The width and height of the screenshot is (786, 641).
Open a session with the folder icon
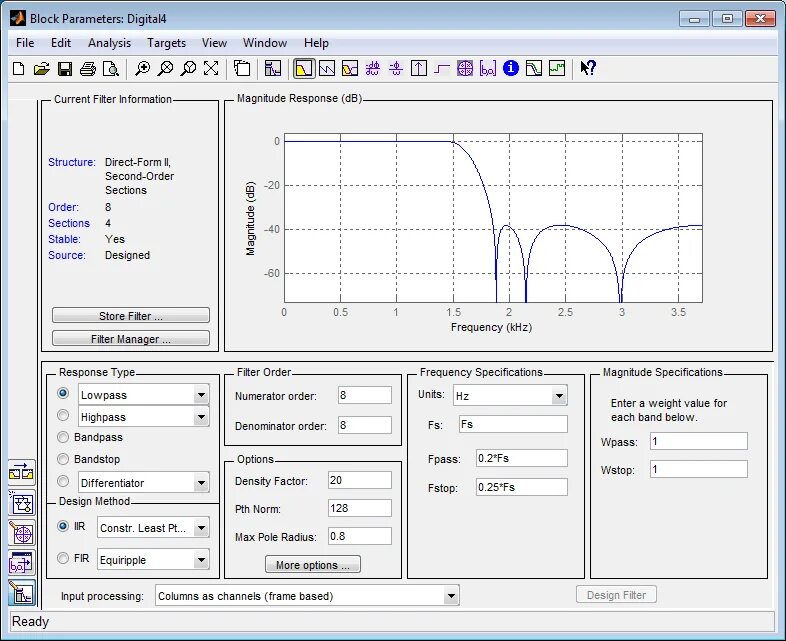tap(42, 69)
